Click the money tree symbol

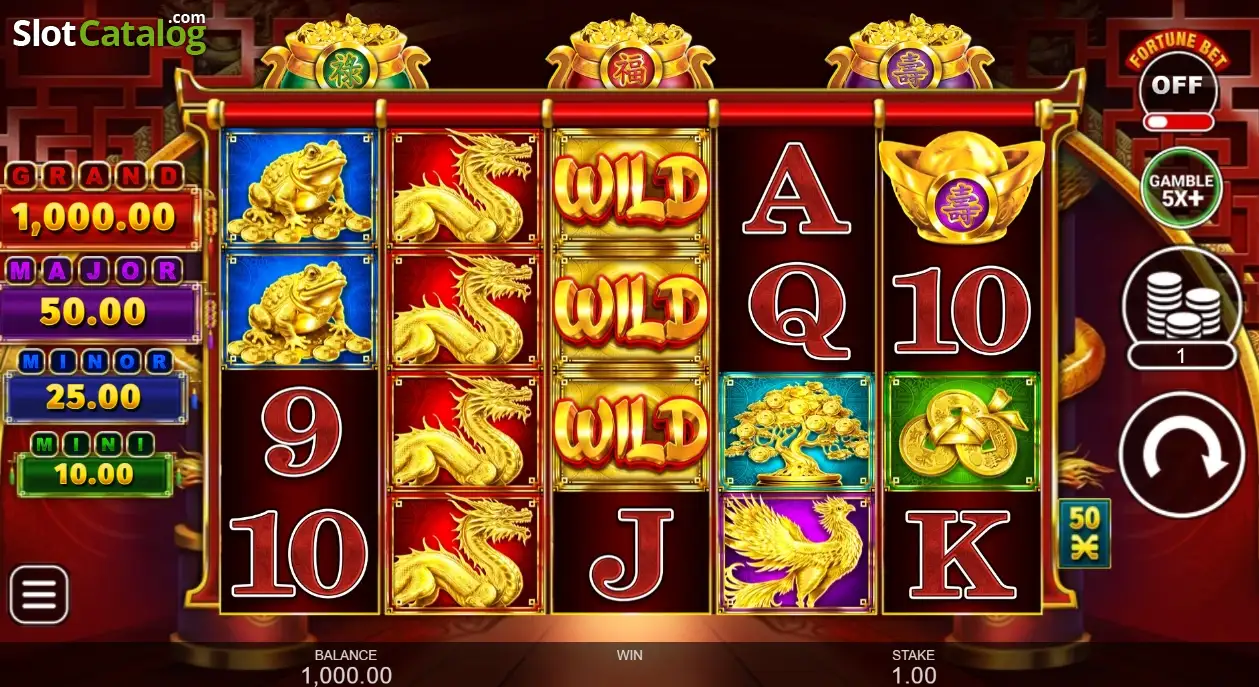(796, 431)
